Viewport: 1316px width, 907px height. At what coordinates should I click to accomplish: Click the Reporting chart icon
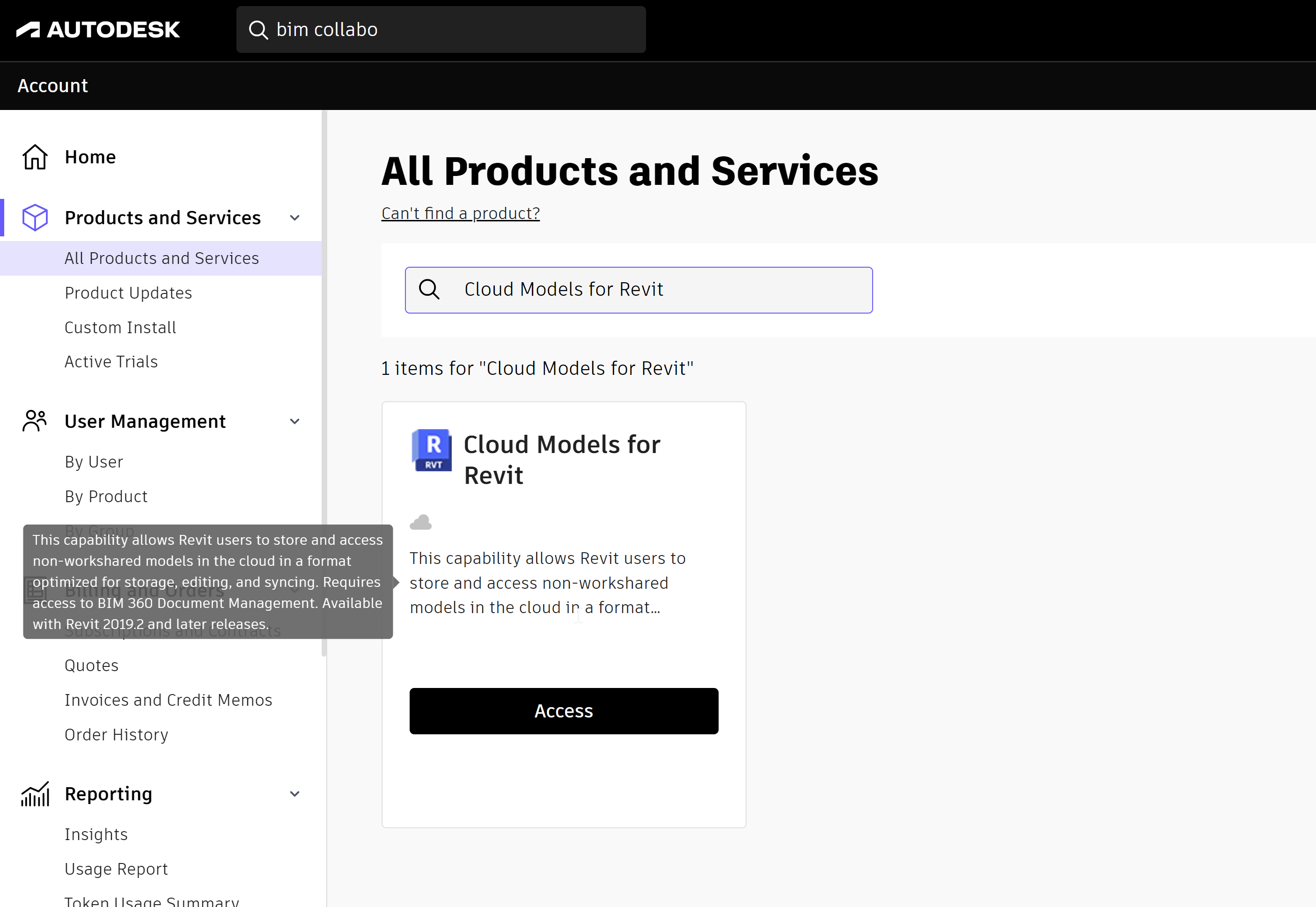35,794
